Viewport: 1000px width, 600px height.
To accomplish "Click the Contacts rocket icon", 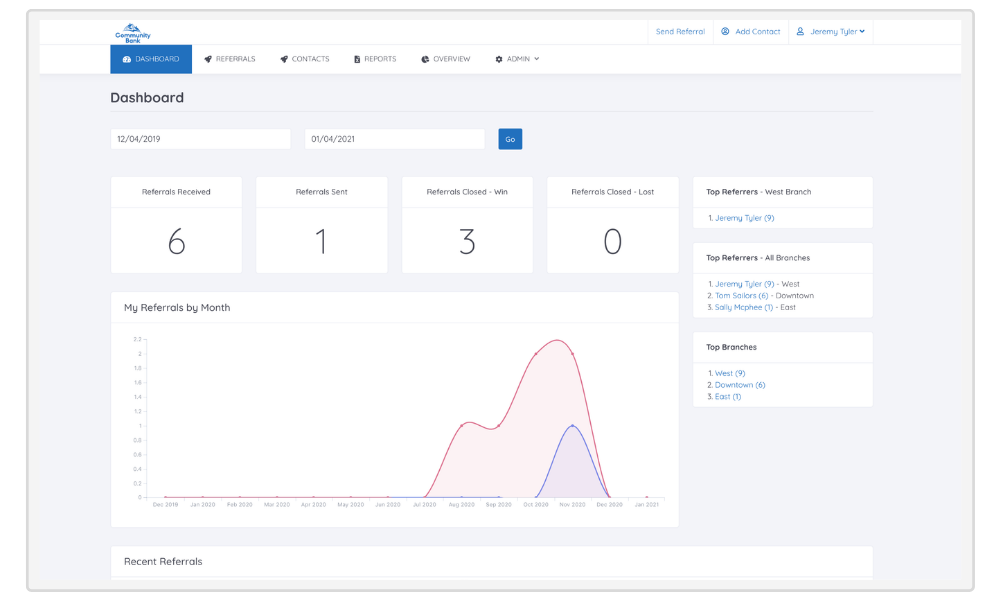I will [x=284, y=59].
